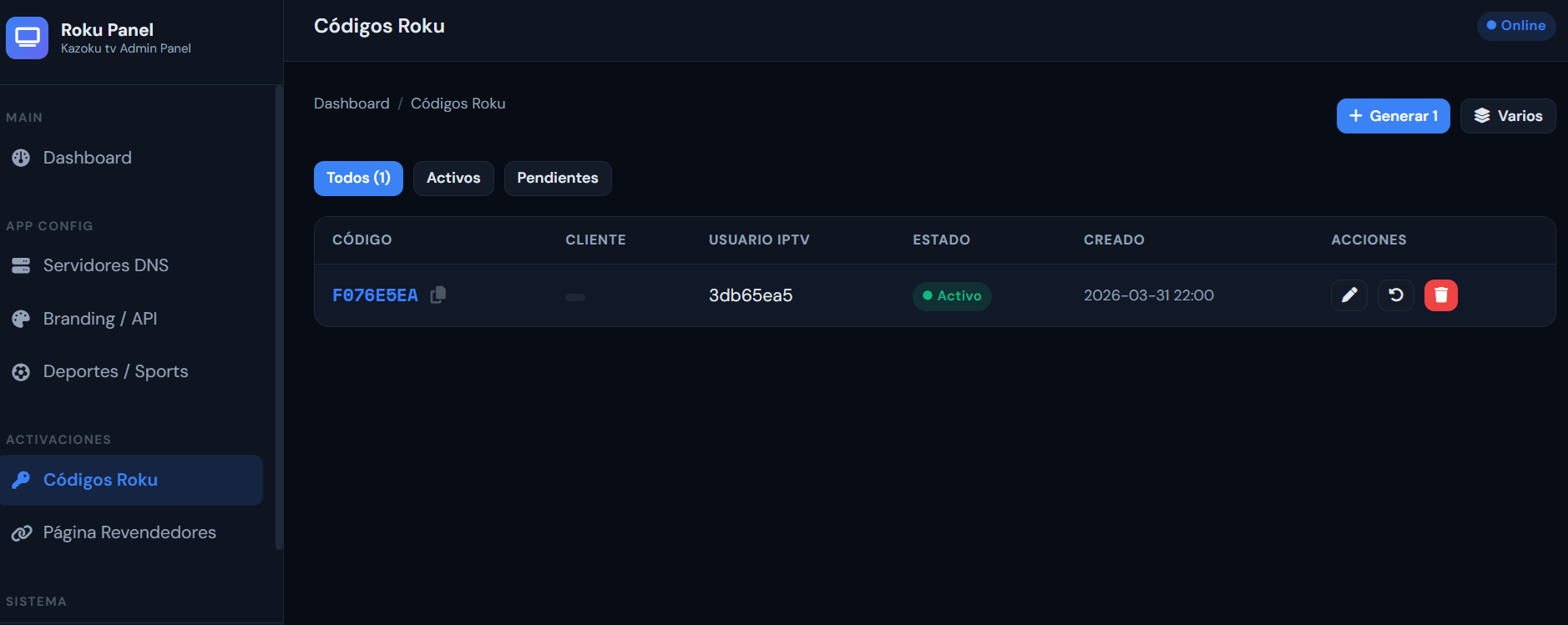Screen dimensions: 1568x625
Task: Click the Roku Panel logo icon
Action: click(28, 38)
